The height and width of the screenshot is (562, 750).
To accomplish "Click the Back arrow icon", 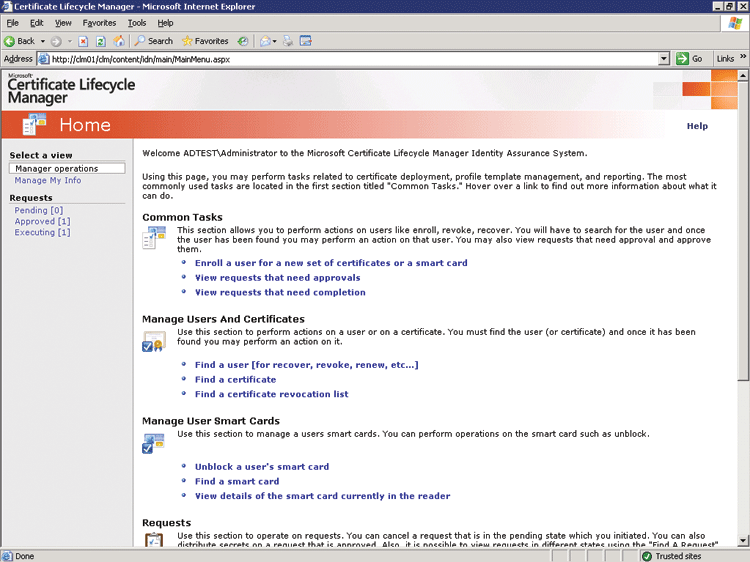I will click(9, 42).
